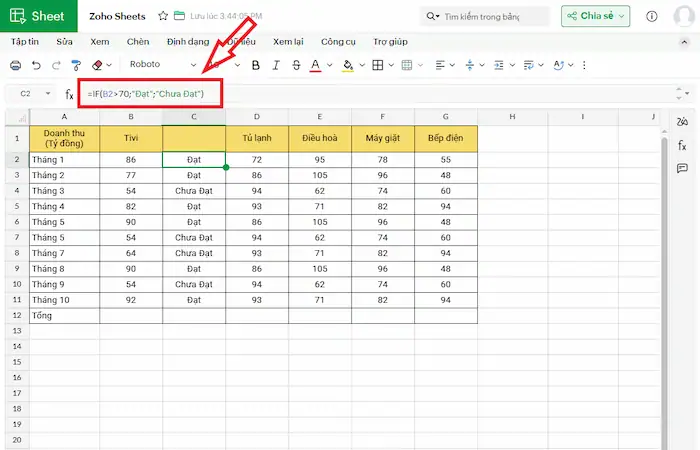Open the font size dropdown arrow
The image size is (700, 450).
coord(238,65)
